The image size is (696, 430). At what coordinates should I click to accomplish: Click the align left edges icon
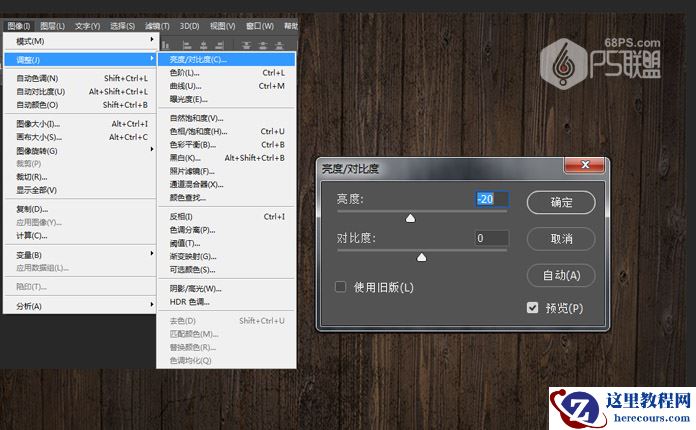187,45
